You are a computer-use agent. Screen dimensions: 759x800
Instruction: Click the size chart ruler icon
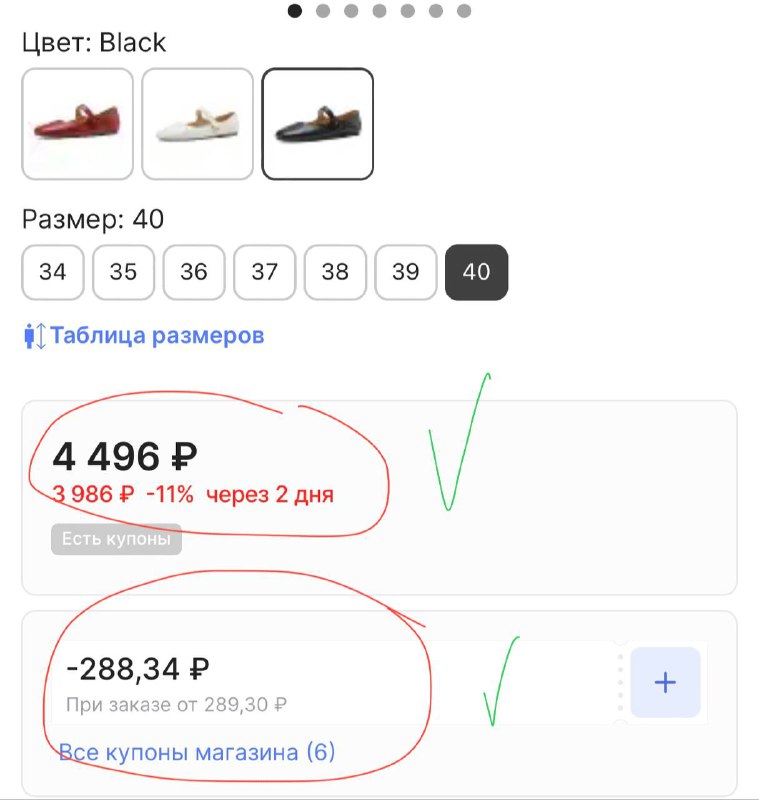pyautogui.click(x=34, y=336)
